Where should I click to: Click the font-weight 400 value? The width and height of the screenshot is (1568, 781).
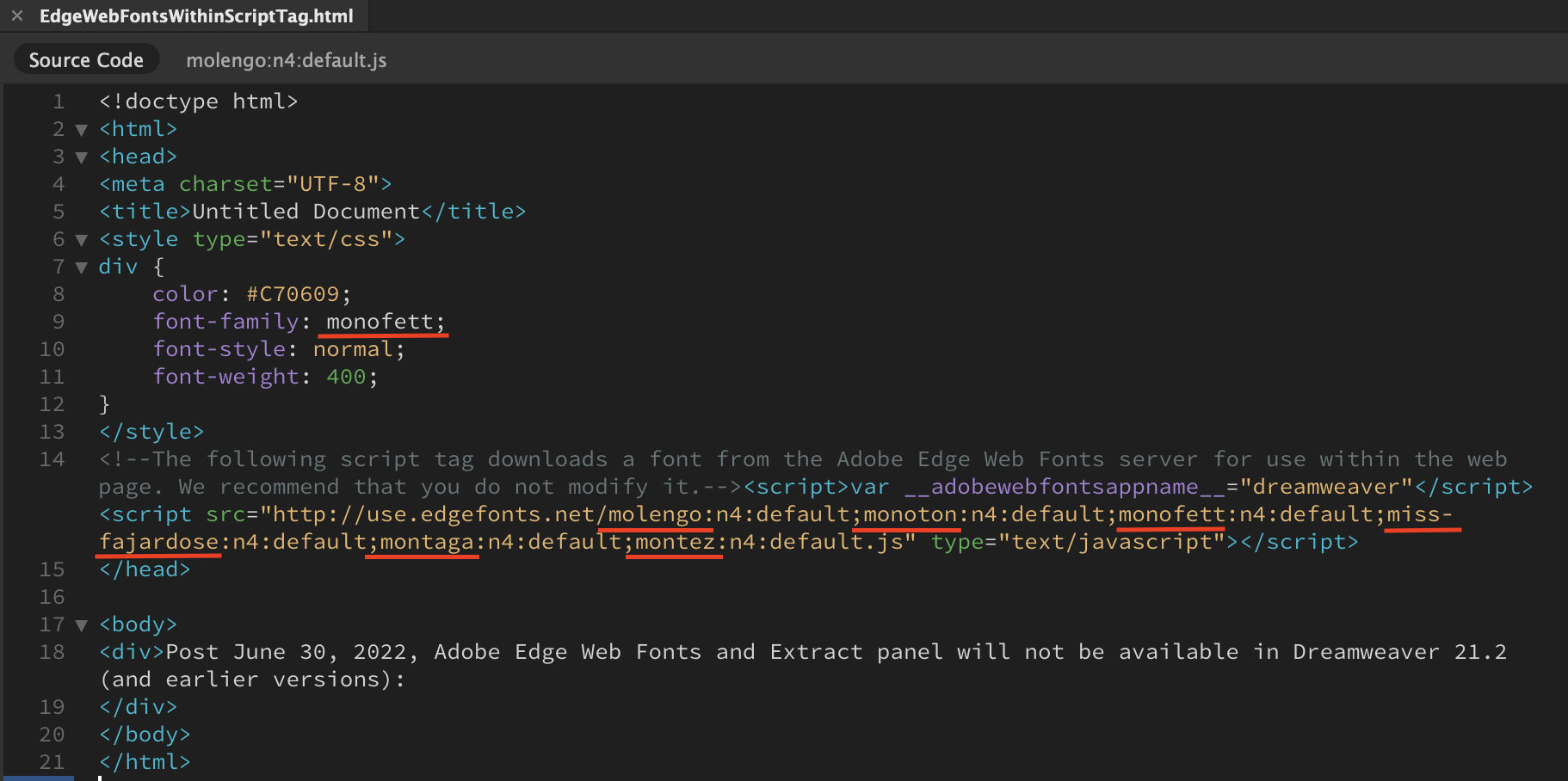346,377
